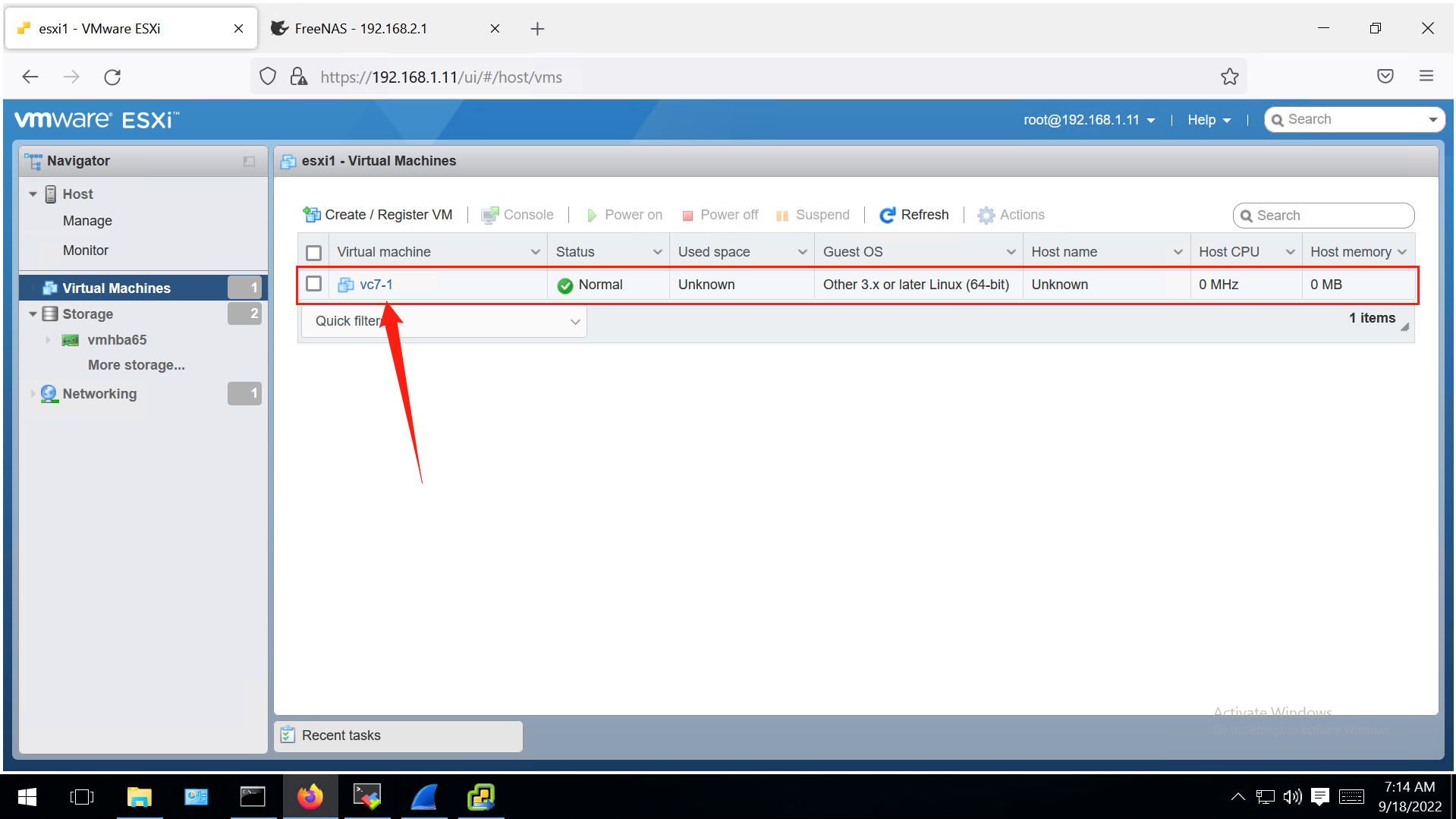Image resolution: width=1456 pixels, height=819 pixels.
Task: Click the VM list Search field
Action: pyautogui.click(x=1323, y=216)
